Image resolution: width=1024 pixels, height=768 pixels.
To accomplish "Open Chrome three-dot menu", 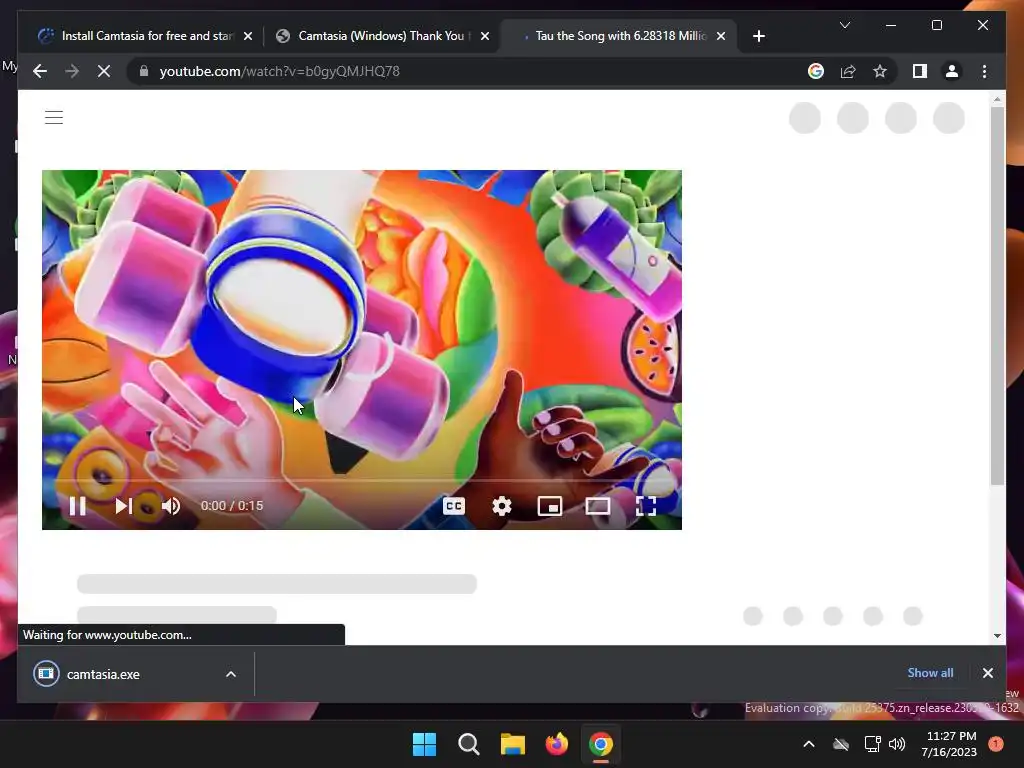I will tap(984, 71).
